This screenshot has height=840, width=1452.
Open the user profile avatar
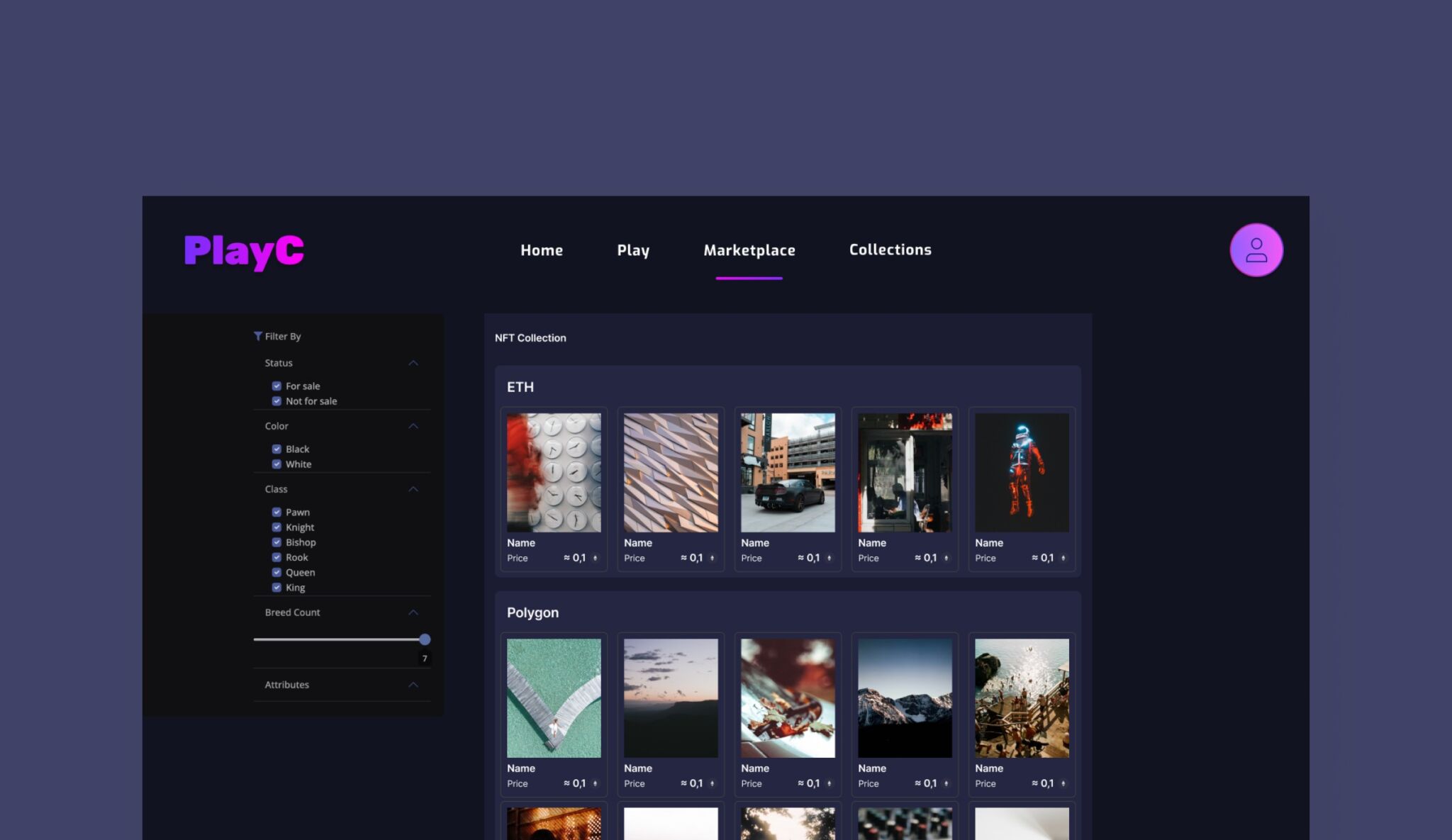pyautogui.click(x=1256, y=250)
